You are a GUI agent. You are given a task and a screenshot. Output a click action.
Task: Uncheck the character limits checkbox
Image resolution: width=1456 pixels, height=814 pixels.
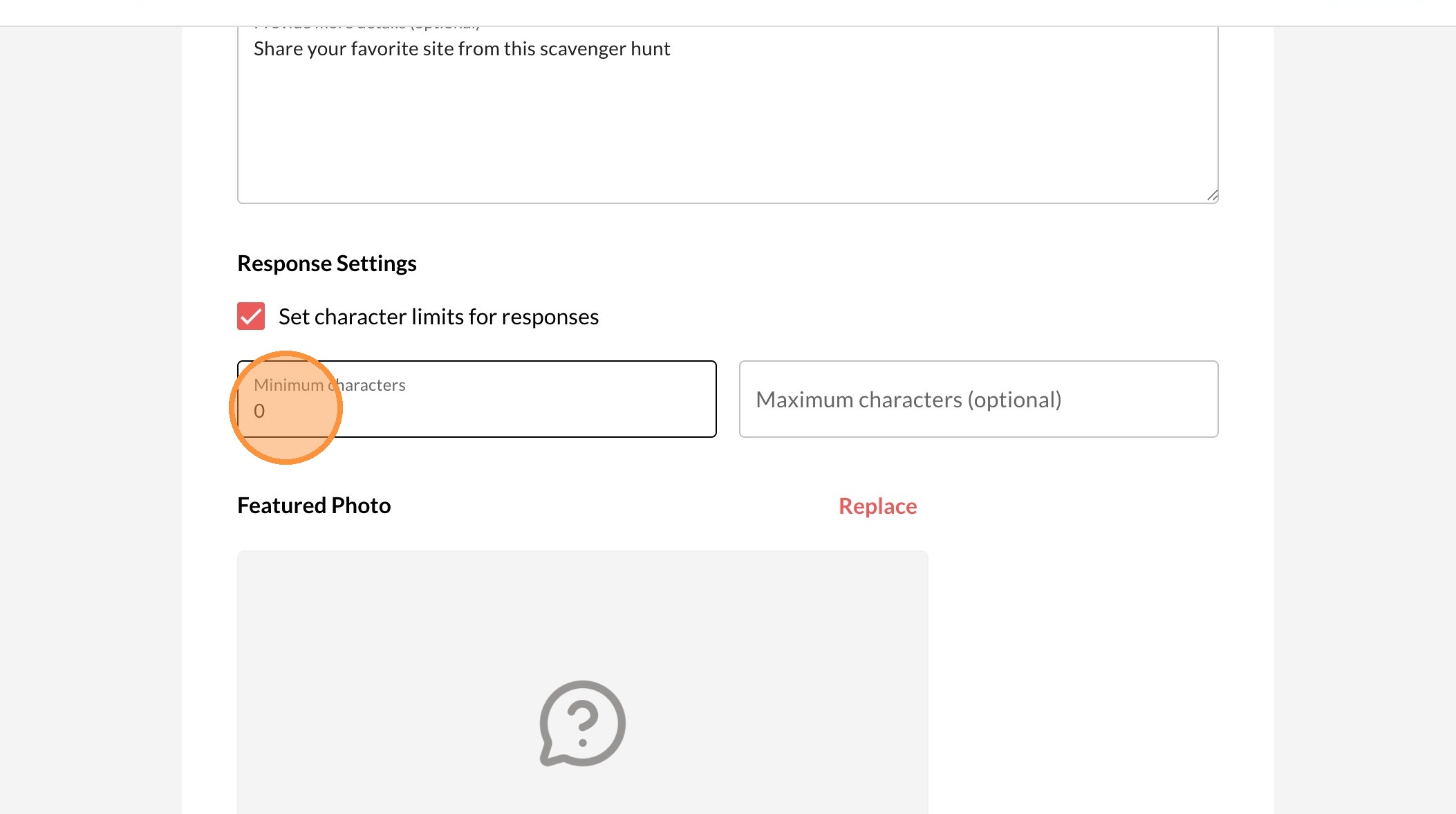point(251,316)
